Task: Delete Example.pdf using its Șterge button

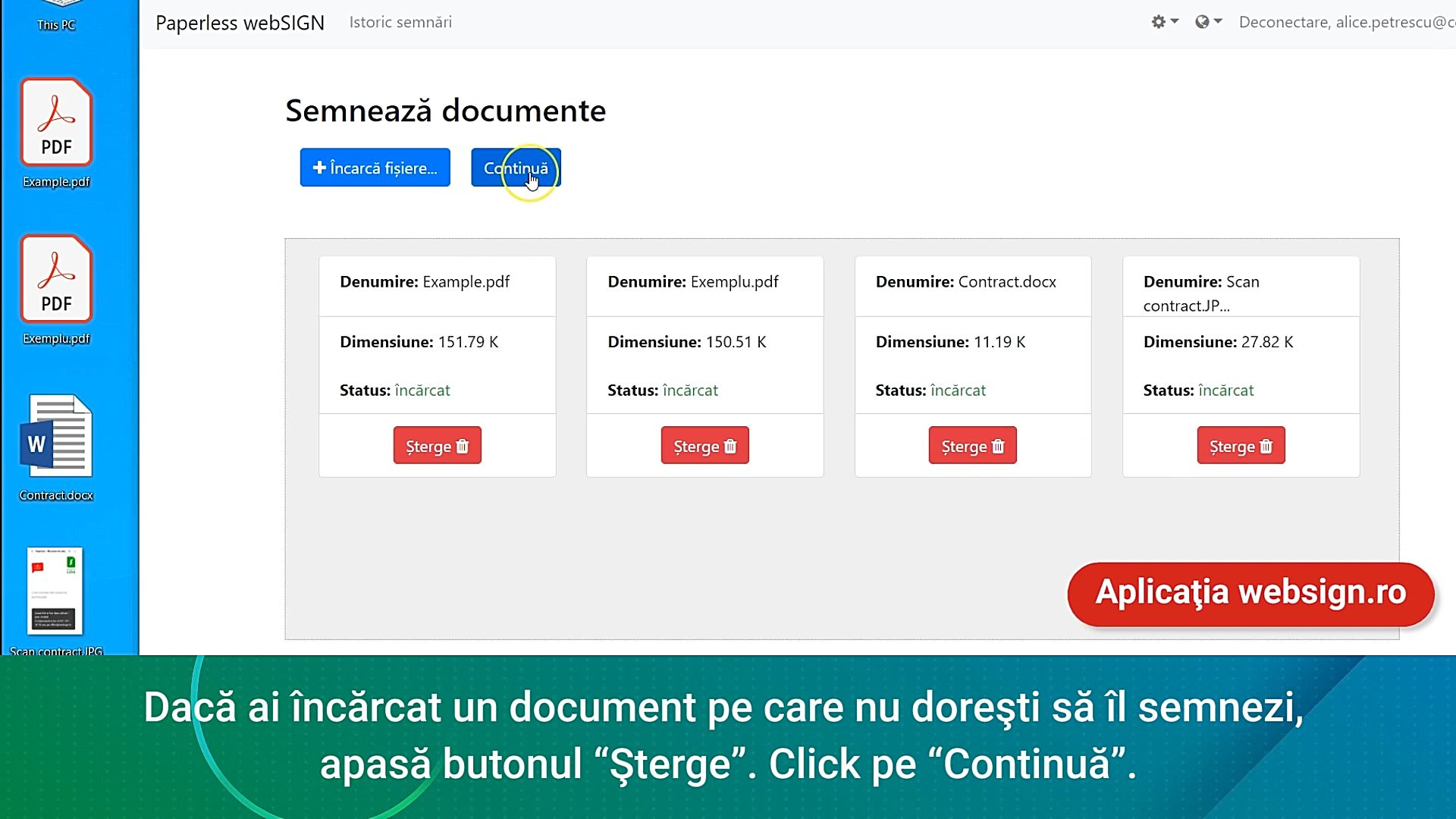Action: [437, 446]
